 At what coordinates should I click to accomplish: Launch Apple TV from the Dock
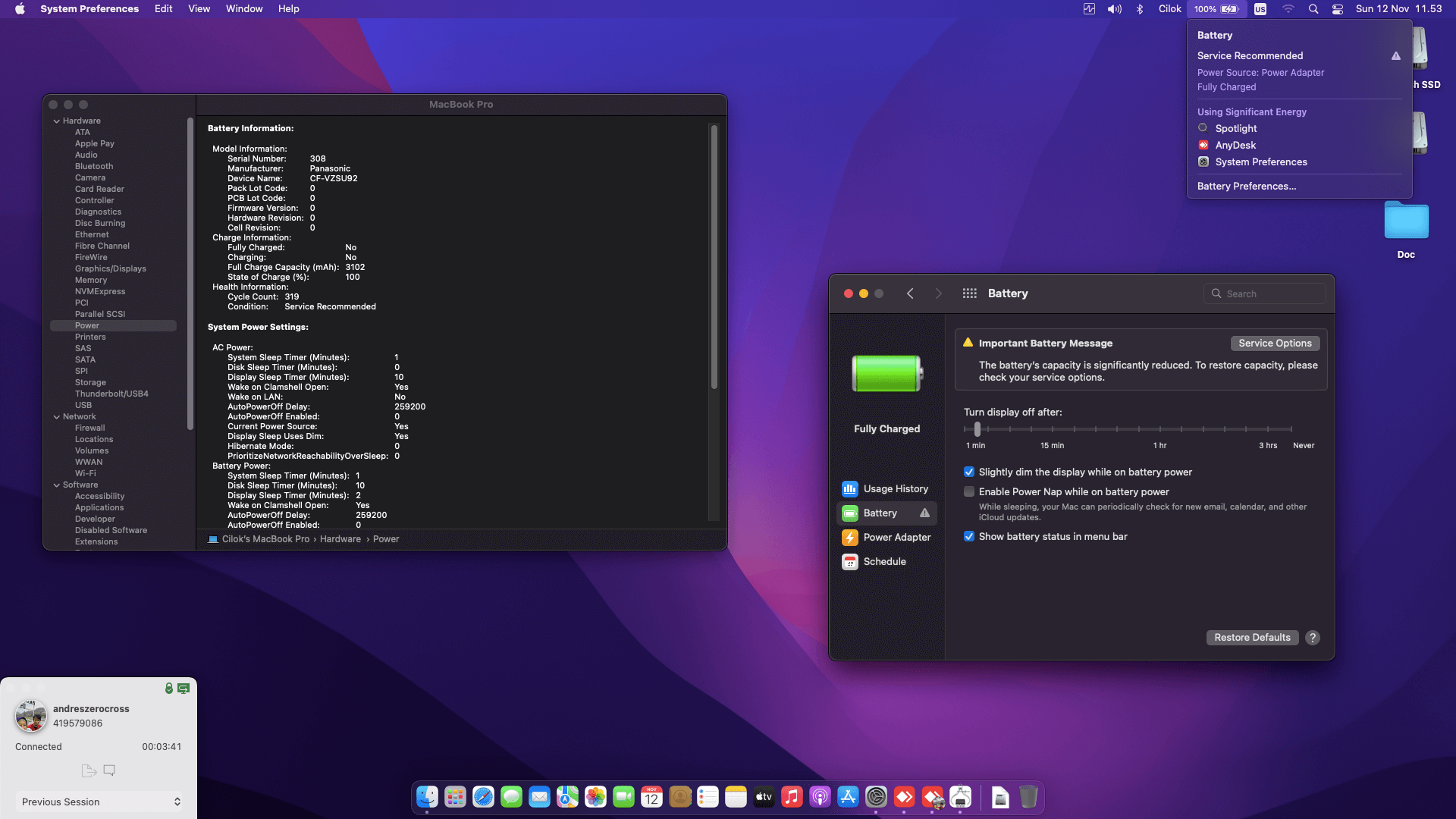pos(764,797)
